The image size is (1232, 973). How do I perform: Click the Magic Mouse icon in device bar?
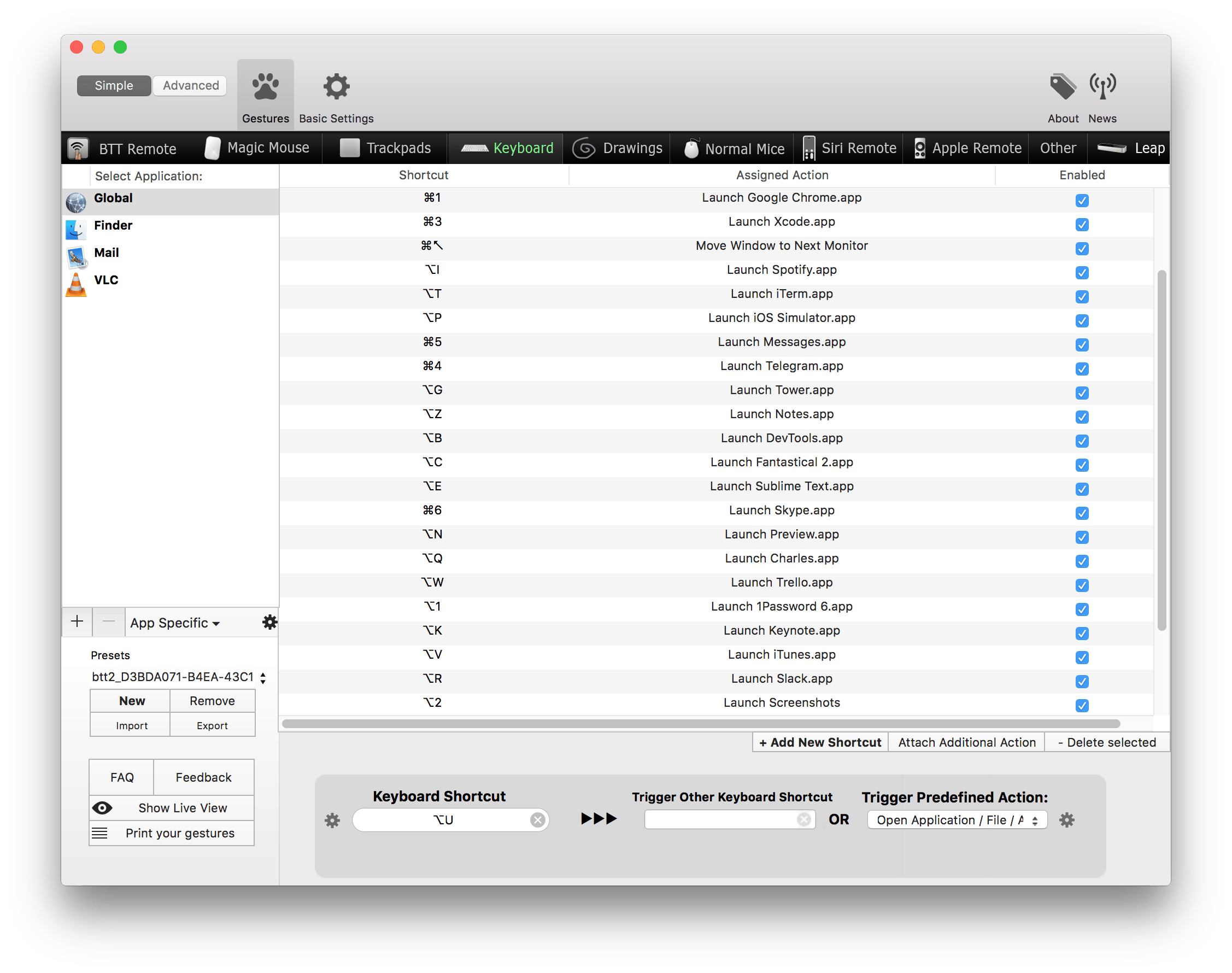point(213,148)
